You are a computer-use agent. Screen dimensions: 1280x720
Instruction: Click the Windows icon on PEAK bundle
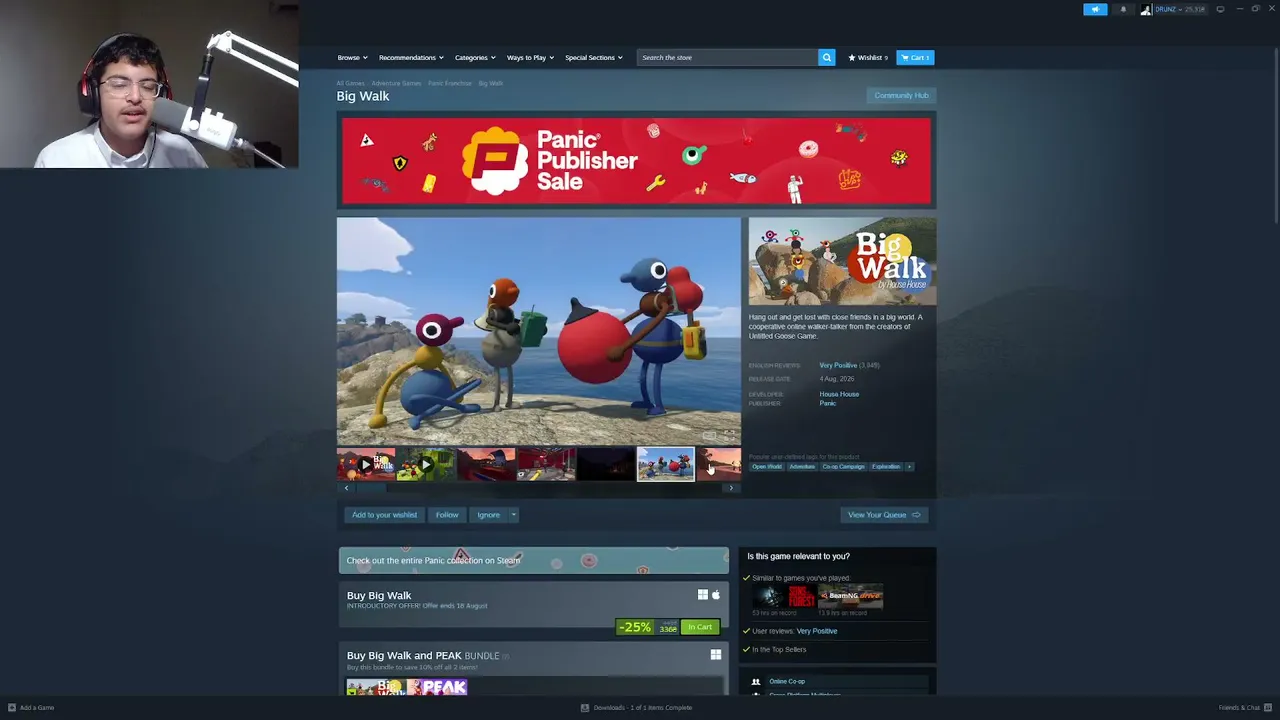click(716, 655)
